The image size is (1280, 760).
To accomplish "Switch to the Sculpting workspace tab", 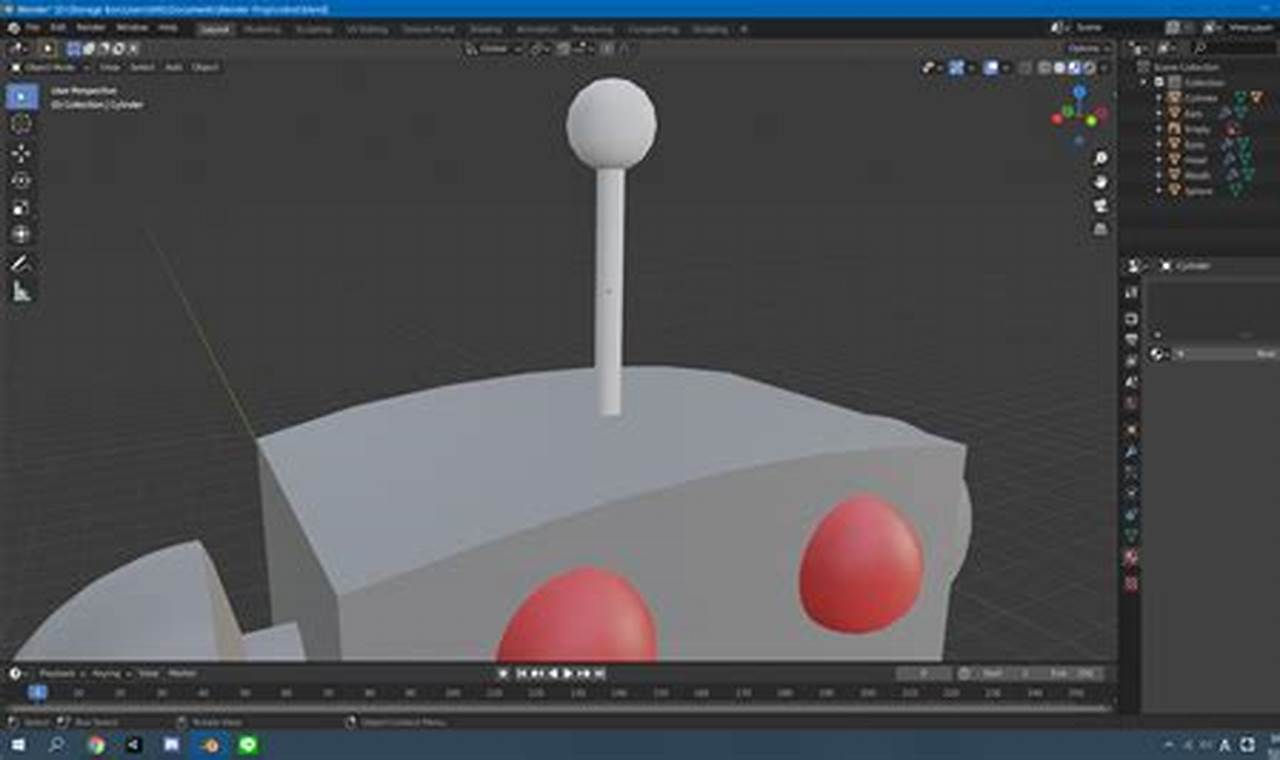I will [x=313, y=30].
